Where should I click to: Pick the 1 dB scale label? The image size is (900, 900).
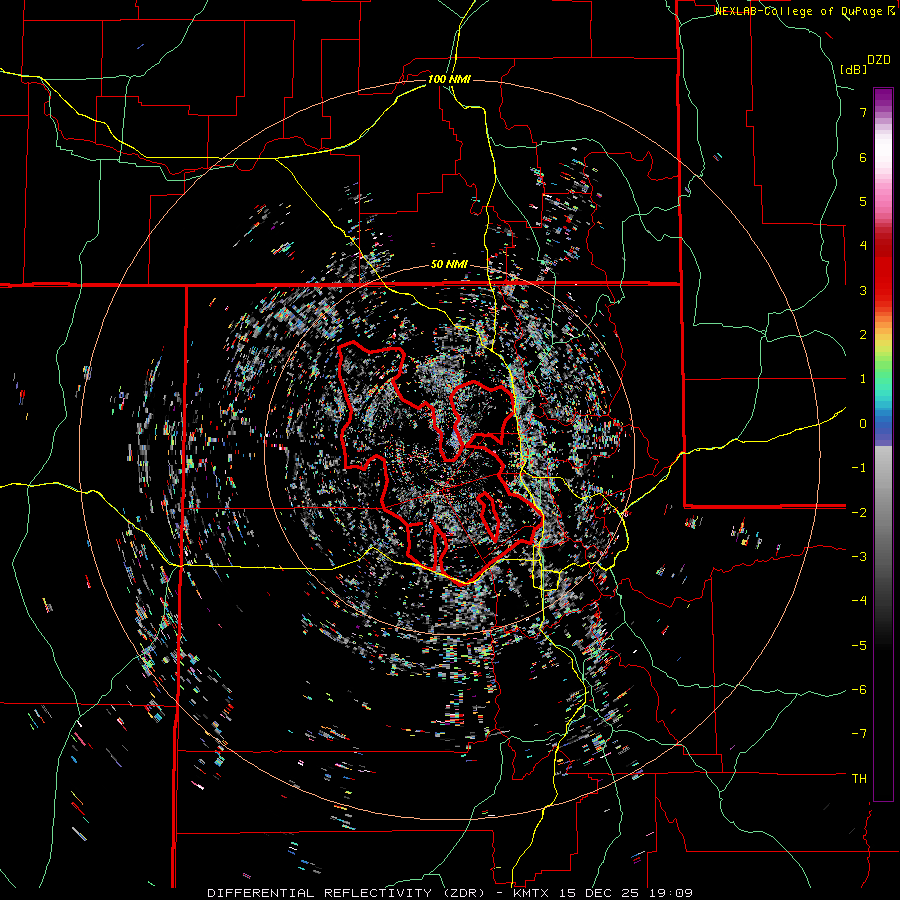coord(863,379)
